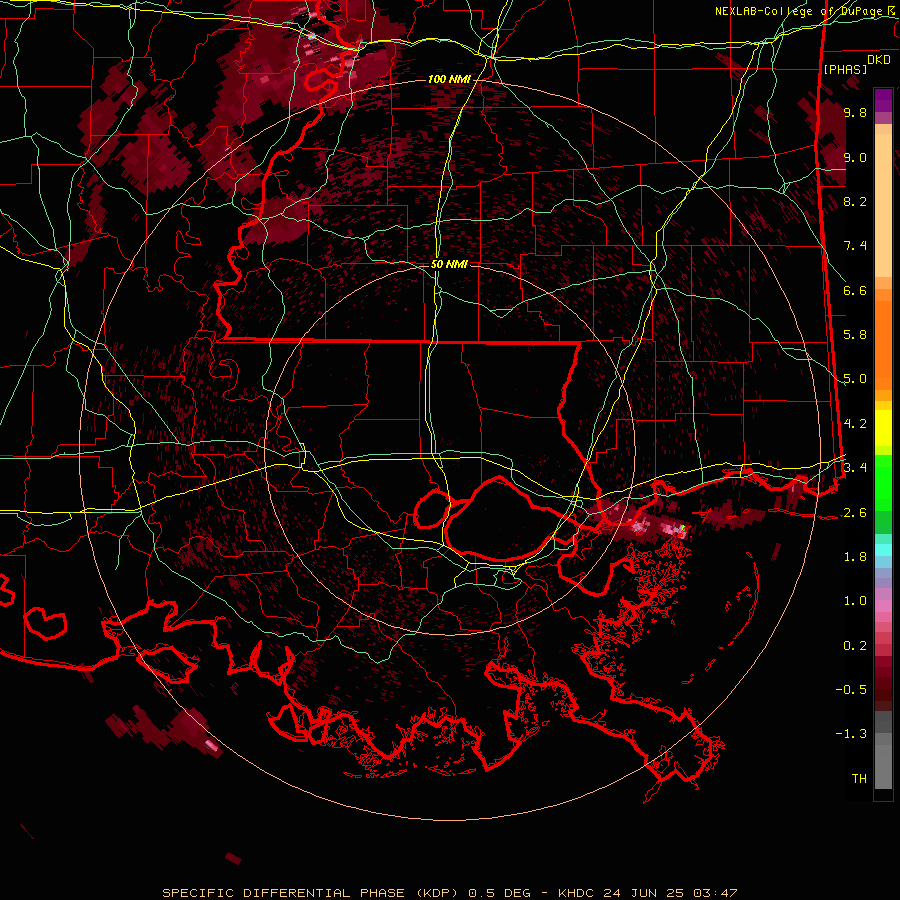The image size is (900, 900).
Task: Click the DKD product code label
Action: point(879,60)
